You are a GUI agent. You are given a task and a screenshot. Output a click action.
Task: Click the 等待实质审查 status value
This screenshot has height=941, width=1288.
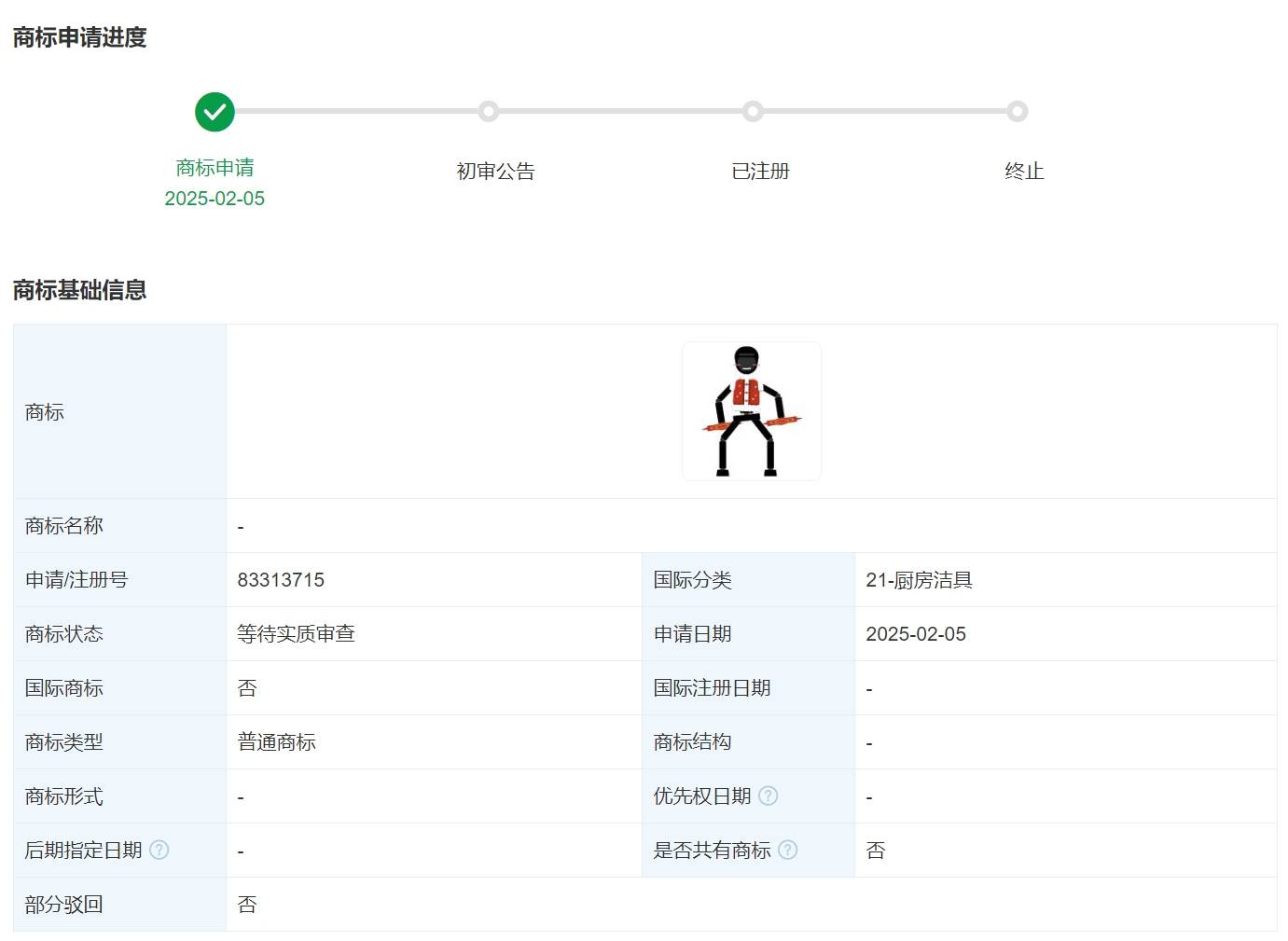click(296, 634)
